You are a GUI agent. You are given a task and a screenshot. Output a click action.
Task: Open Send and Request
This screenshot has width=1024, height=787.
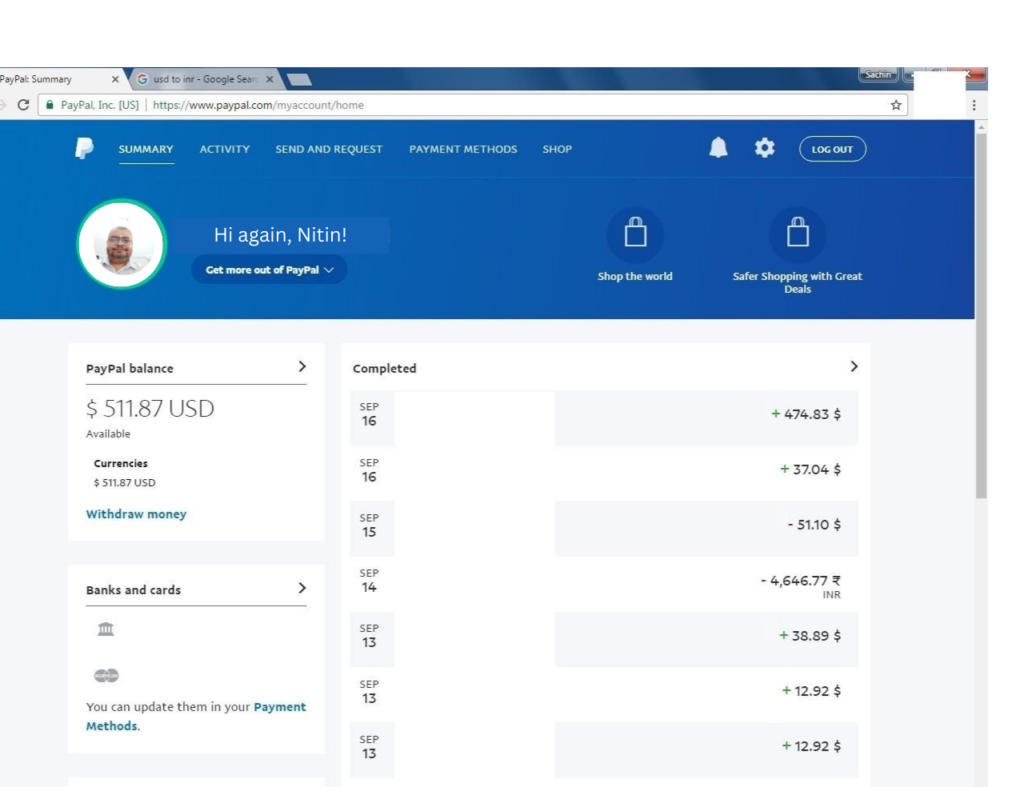[x=328, y=149]
